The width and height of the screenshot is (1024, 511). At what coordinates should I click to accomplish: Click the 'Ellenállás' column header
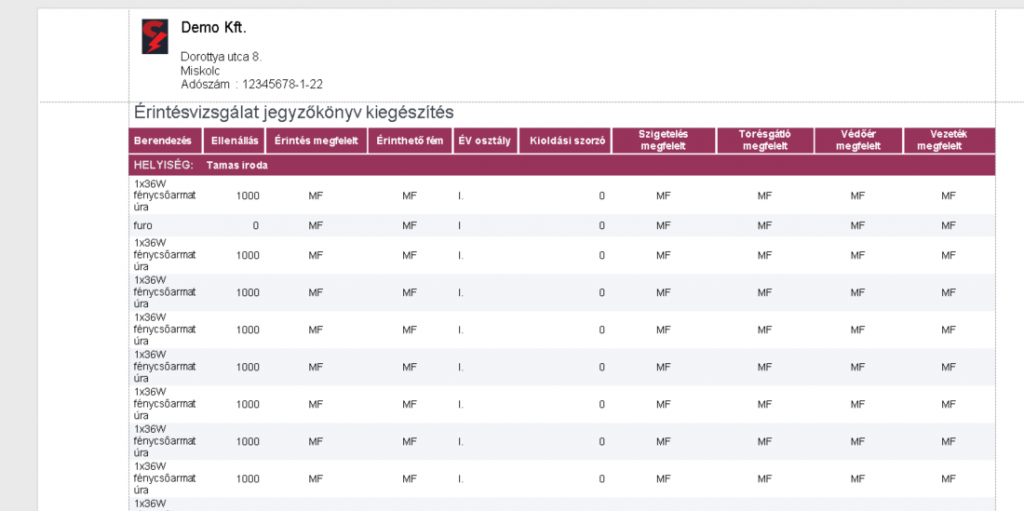234,141
